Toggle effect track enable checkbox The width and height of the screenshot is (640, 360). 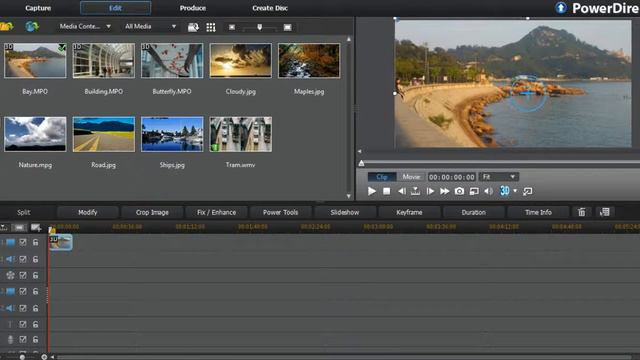(23, 275)
